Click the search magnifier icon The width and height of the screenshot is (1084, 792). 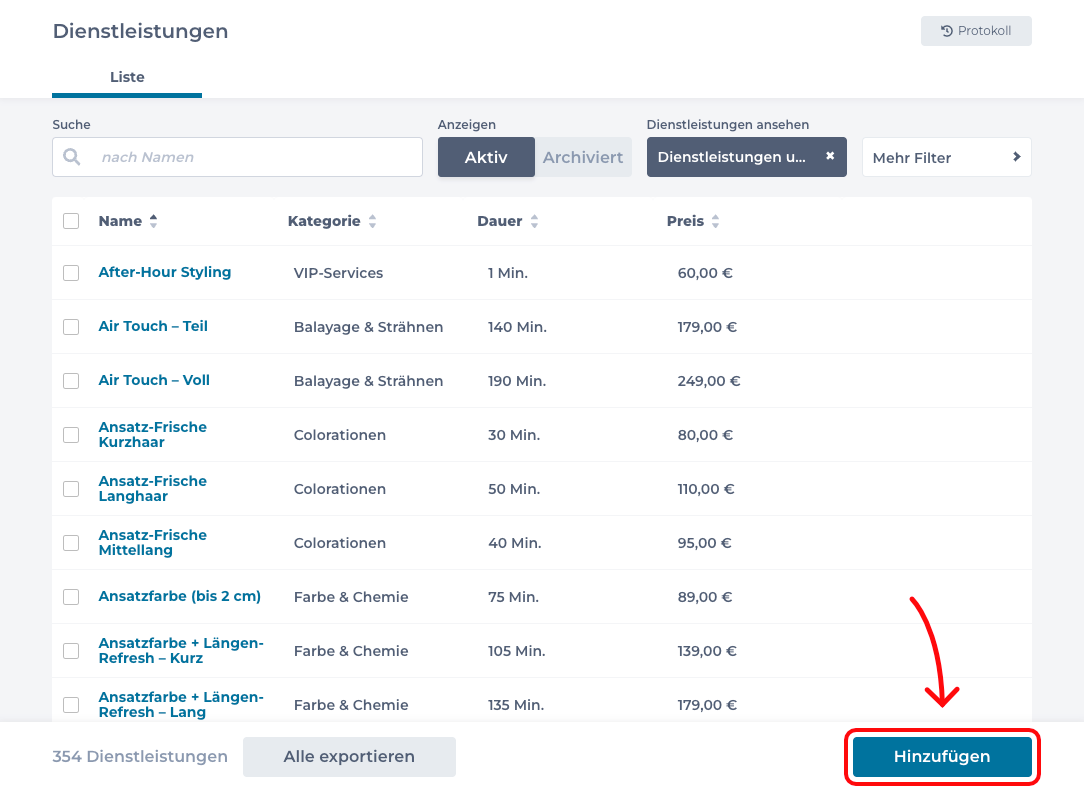click(x=71, y=157)
